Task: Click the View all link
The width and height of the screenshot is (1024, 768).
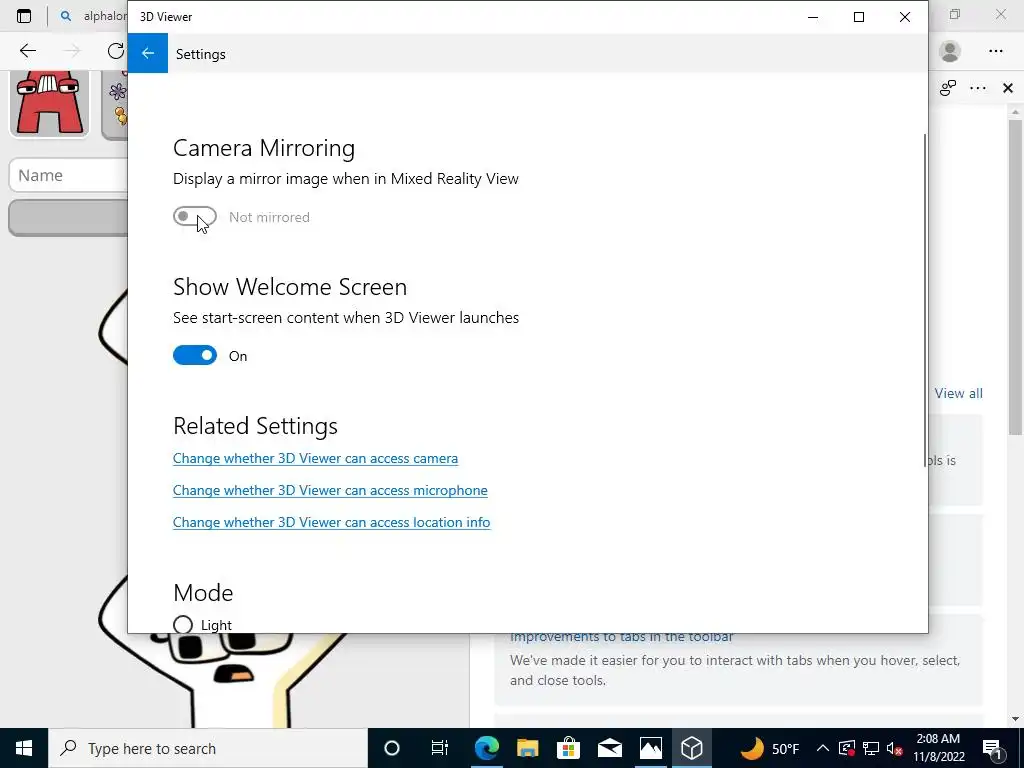Action: [958, 393]
